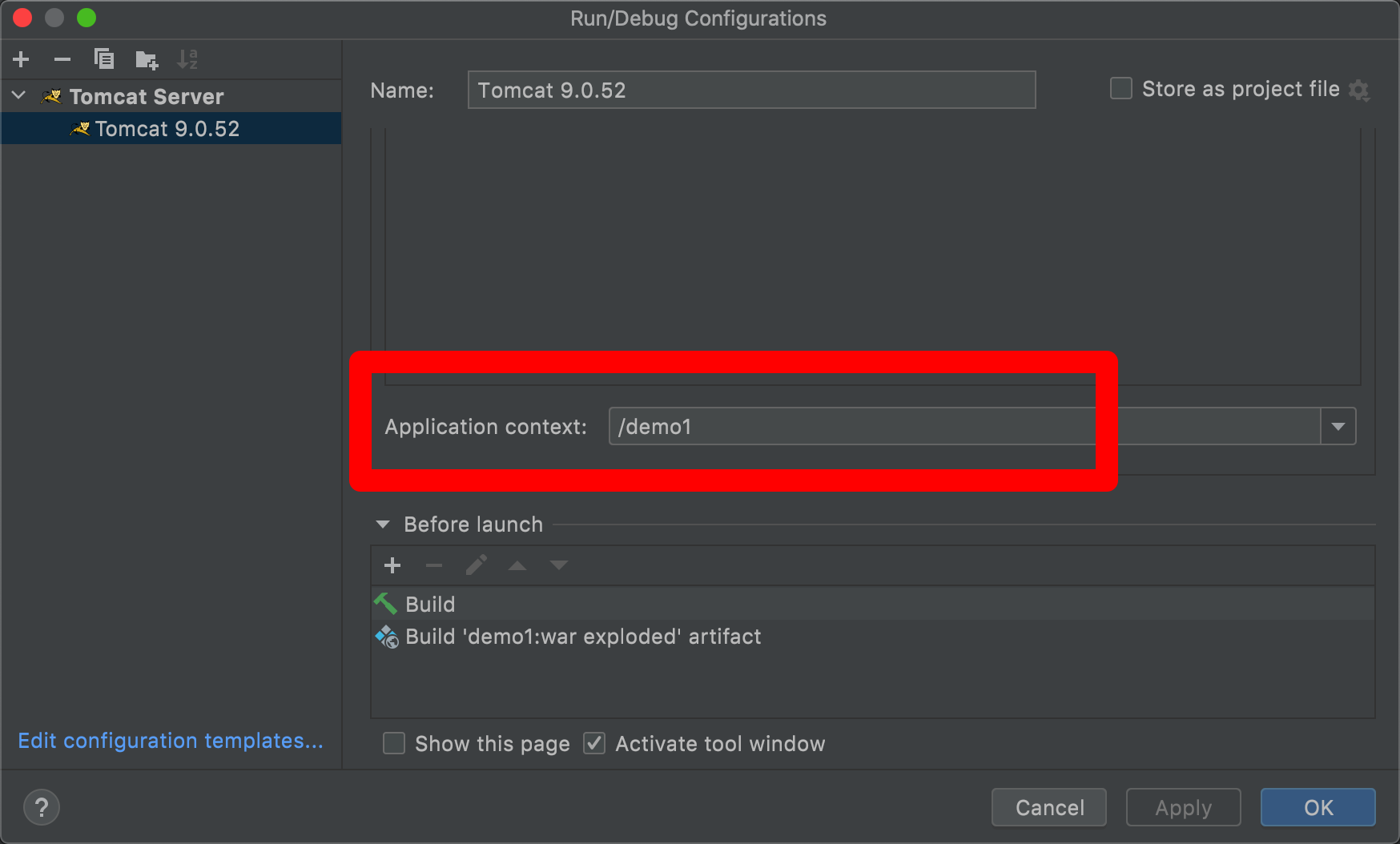Add a new run configuration with plus icon
Viewport: 1400px width, 844px height.
[x=22, y=59]
